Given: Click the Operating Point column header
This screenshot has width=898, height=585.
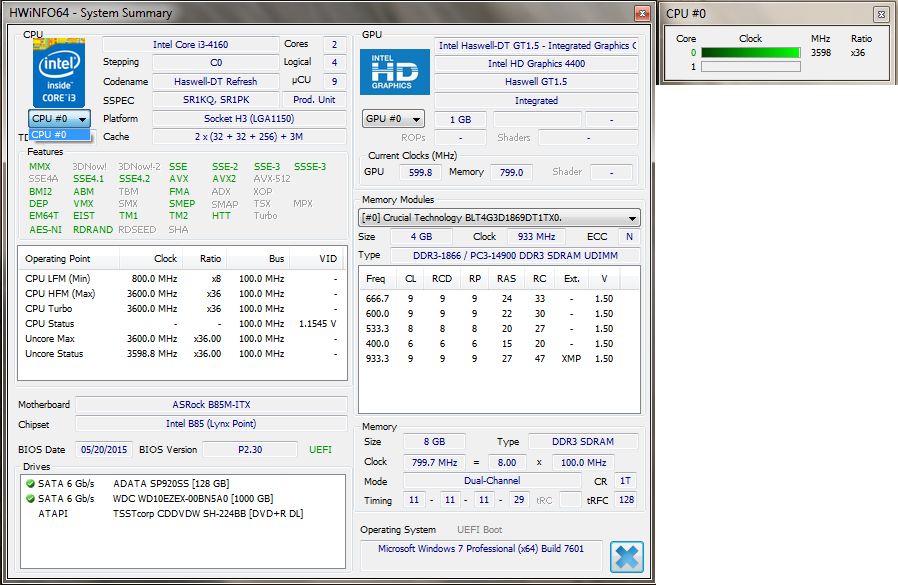Looking at the screenshot, I should point(69,258).
